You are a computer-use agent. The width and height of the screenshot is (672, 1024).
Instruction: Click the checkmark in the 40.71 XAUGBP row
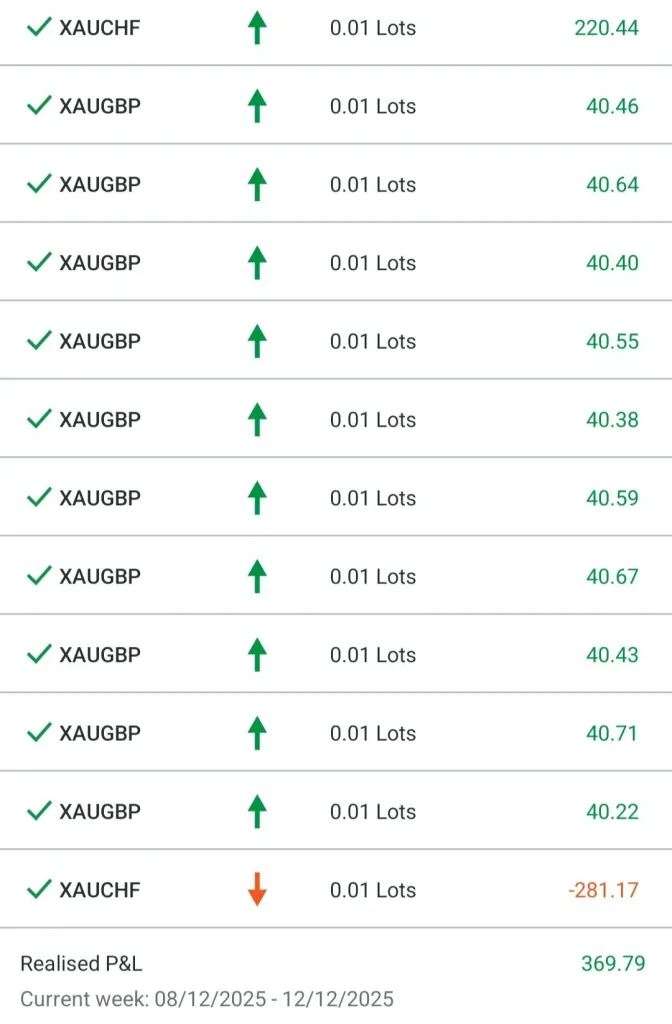(x=39, y=733)
